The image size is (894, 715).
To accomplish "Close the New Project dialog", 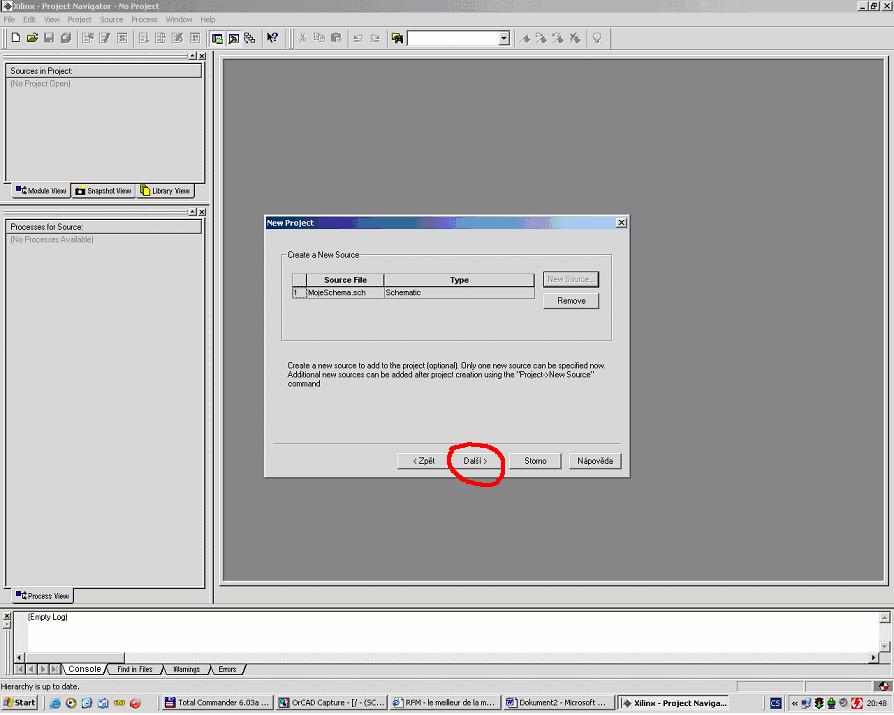I will pyautogui.click(x=621, y=222).
